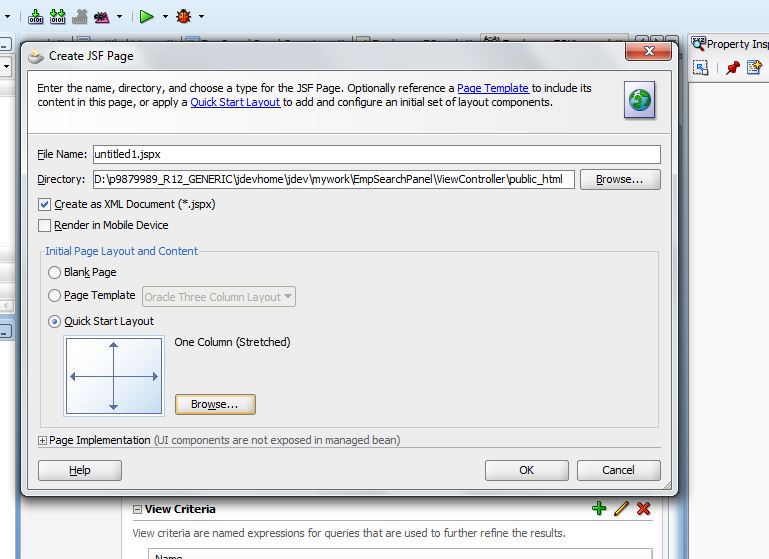The width and height of the screenshot is (769, 559).
Task: Close the Create JSF Page dialog
Action: coord(648,51)
